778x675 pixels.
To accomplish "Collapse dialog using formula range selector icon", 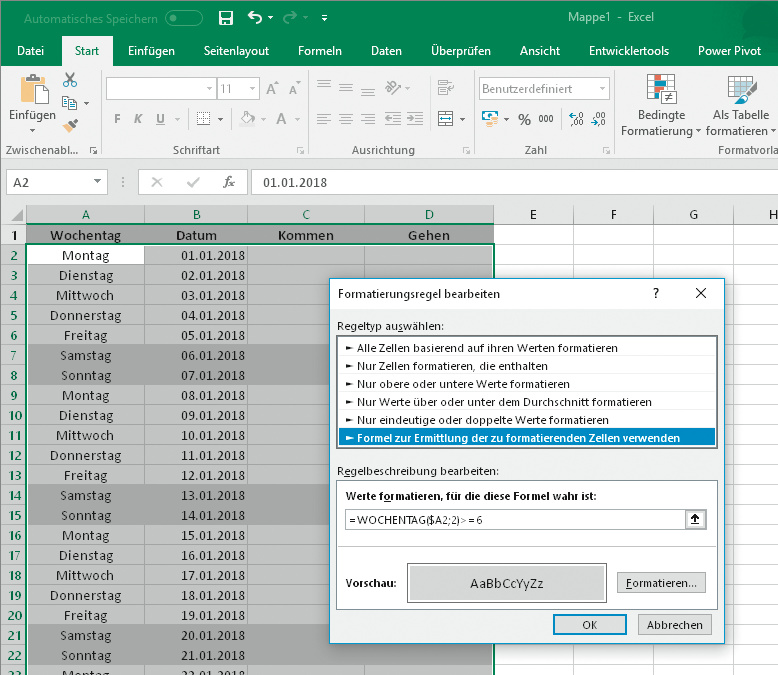I will pyautogui.click(x=695, y=519).
